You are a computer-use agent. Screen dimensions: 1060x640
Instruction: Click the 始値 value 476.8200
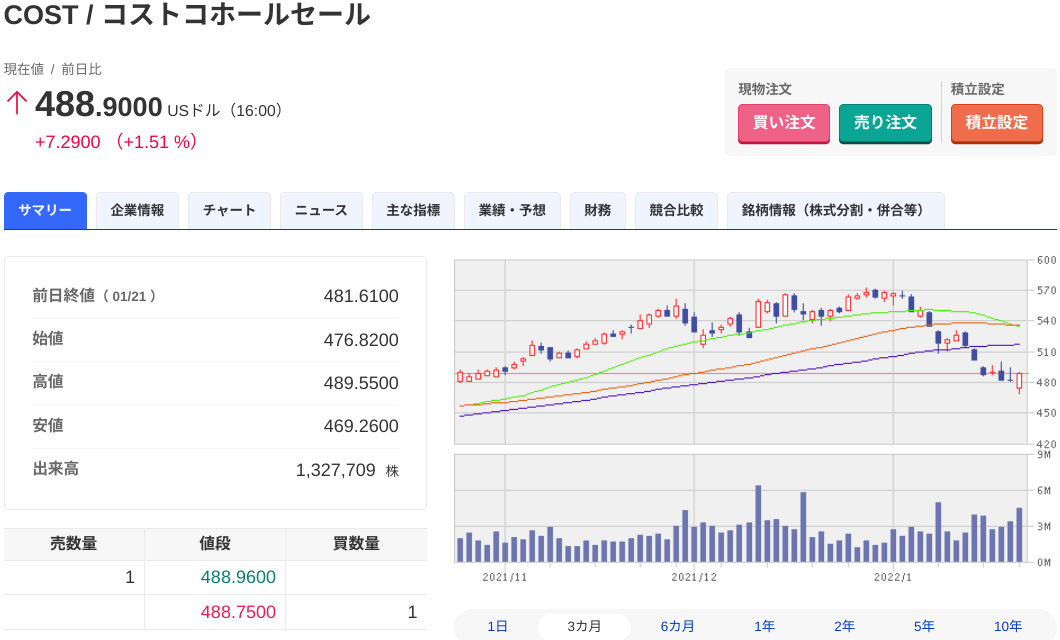pos(361,340)
